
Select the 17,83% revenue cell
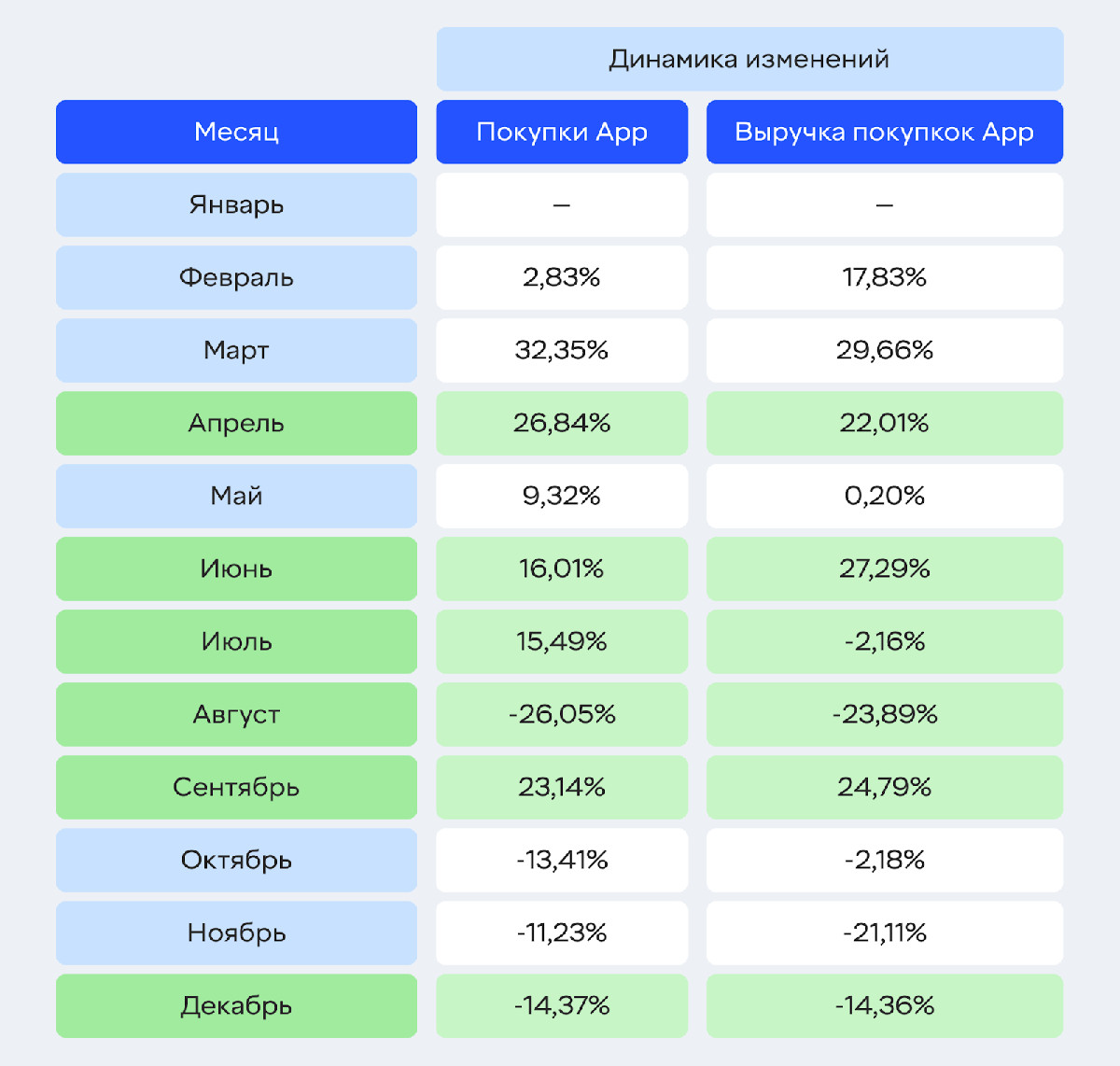pos(884,277)
